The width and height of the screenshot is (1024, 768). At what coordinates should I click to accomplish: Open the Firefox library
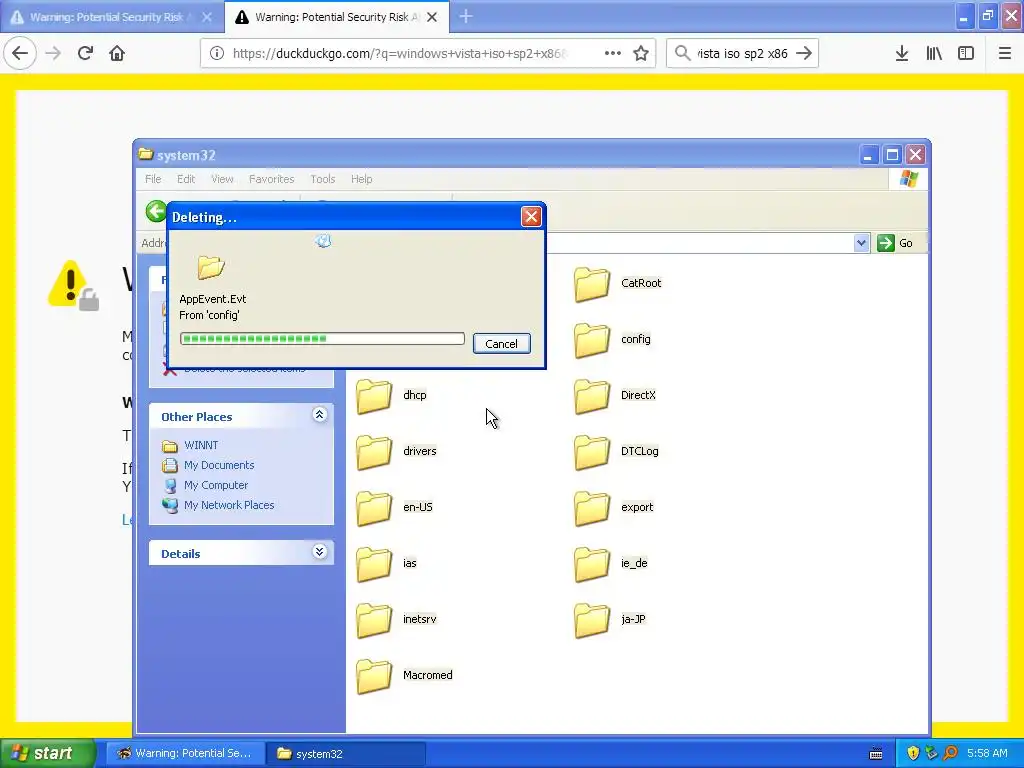[934, 54]
